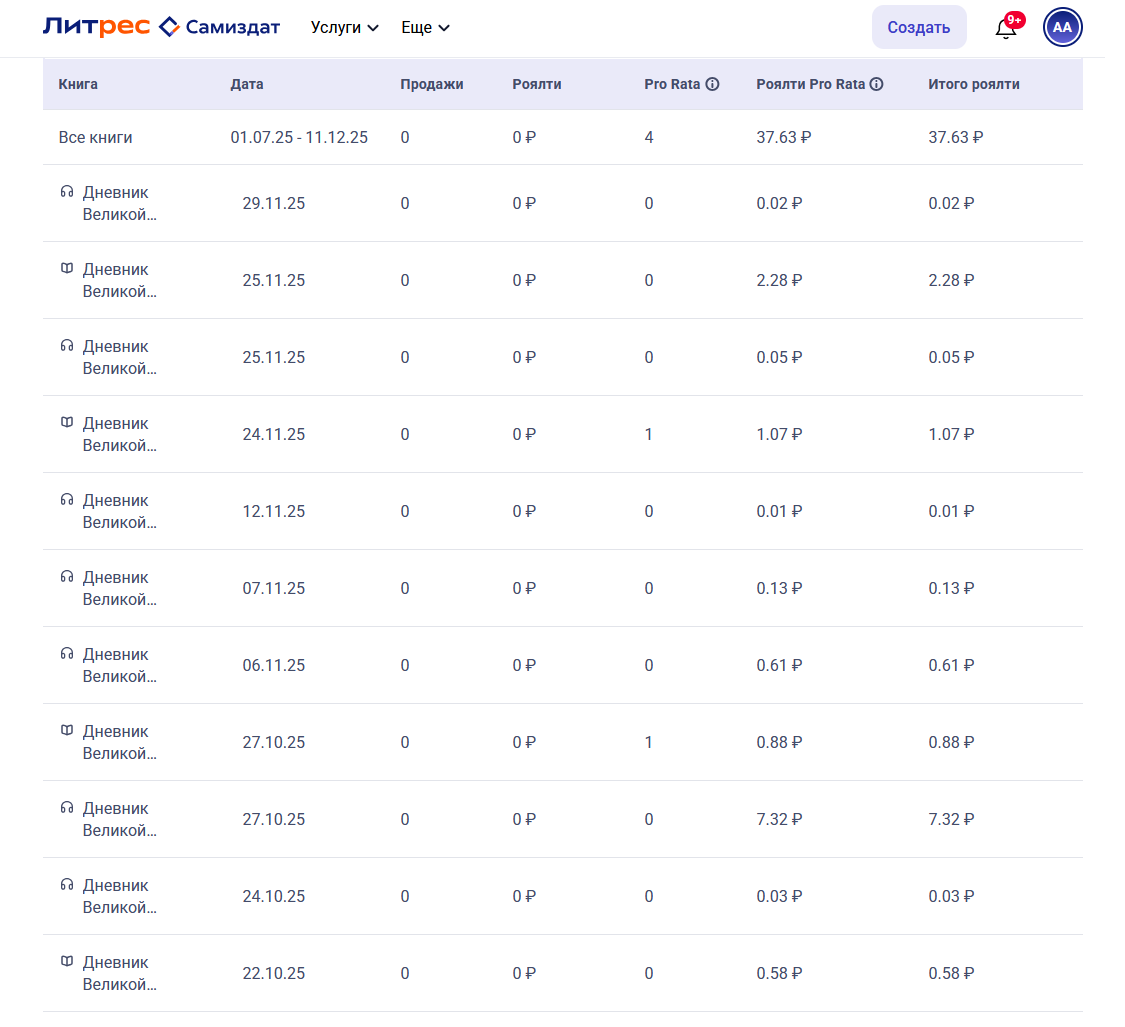Open the notifications bell
This screenshot has height=1027, width=1125.
pos(1006,28)
